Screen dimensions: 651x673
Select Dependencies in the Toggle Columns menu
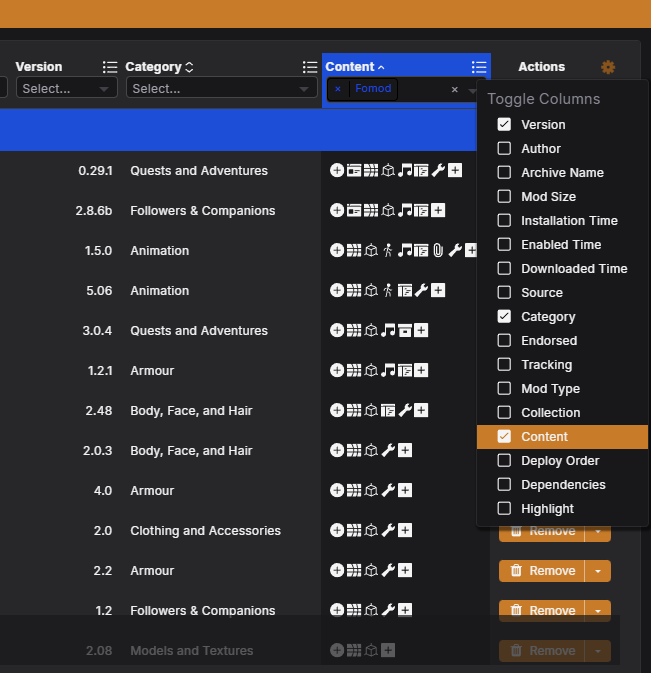562,485
